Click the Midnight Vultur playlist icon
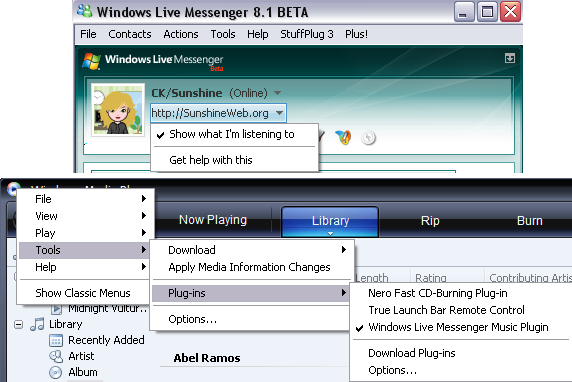 (56, 309)
